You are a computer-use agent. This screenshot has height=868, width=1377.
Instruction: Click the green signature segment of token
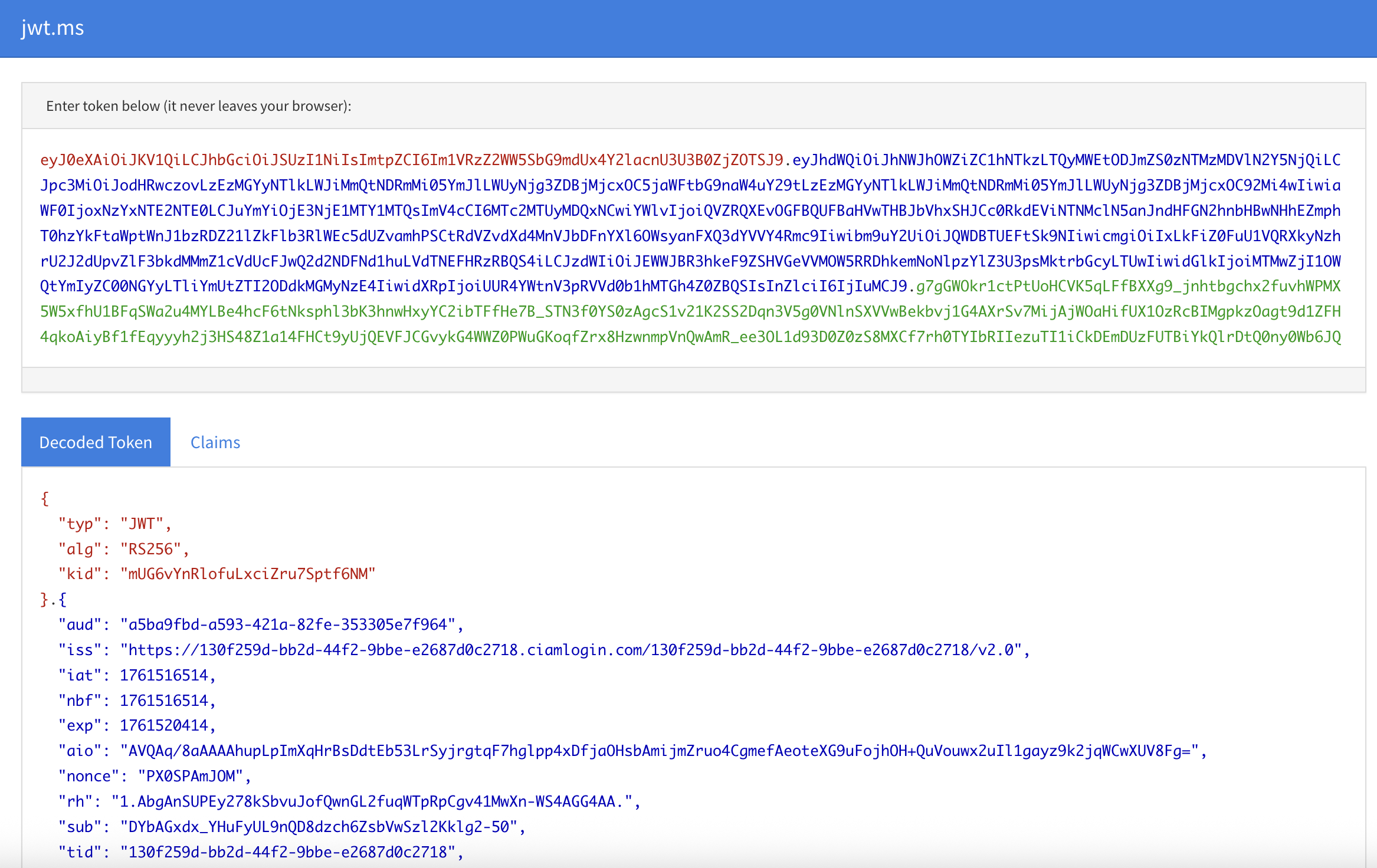(690, 311)
